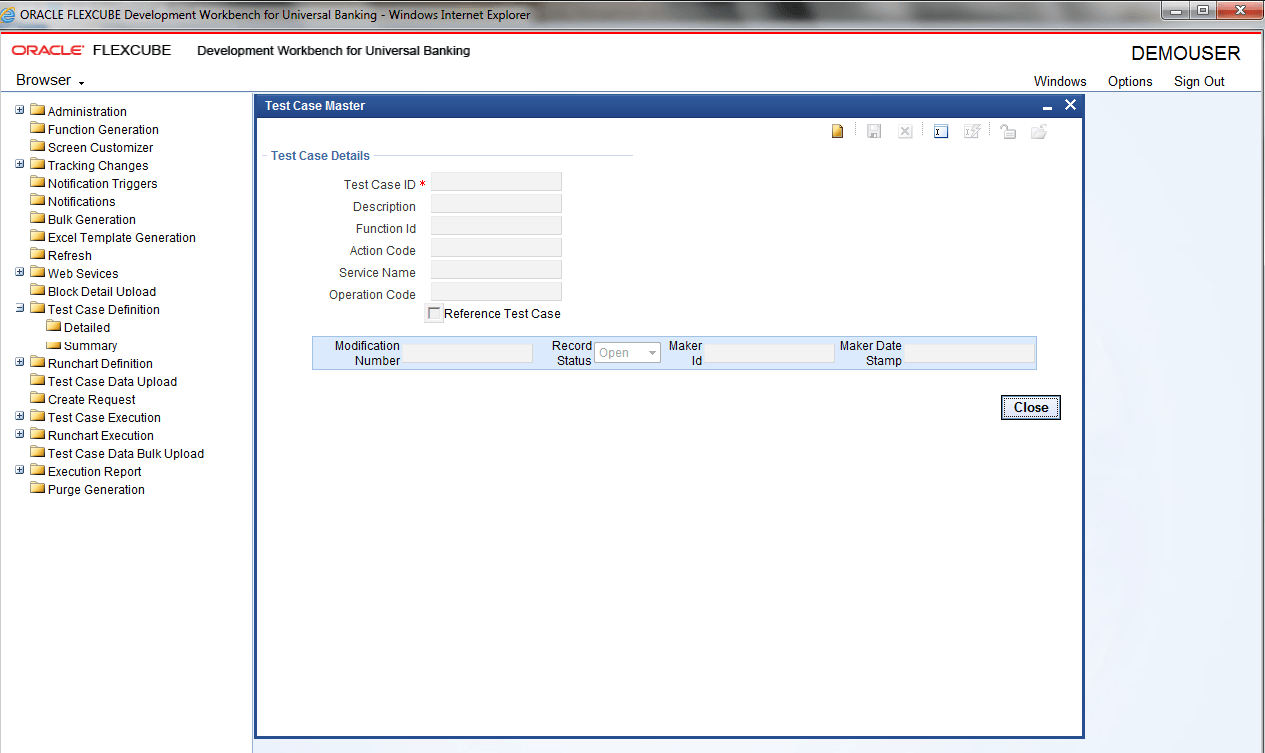Click the Oracle FLEXCUBE logo

click(91, 50)
